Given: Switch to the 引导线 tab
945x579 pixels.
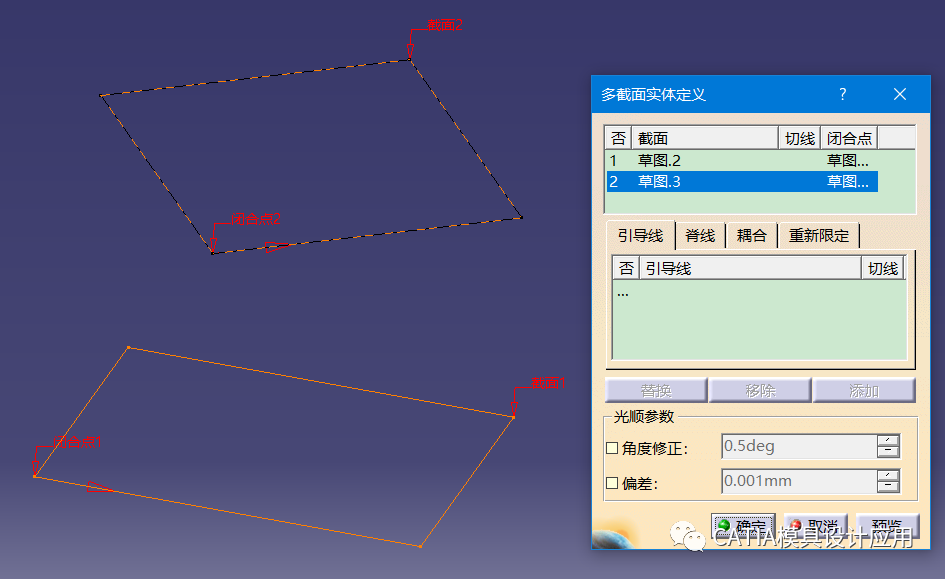Looking at the screenshot, I should 640,236.
